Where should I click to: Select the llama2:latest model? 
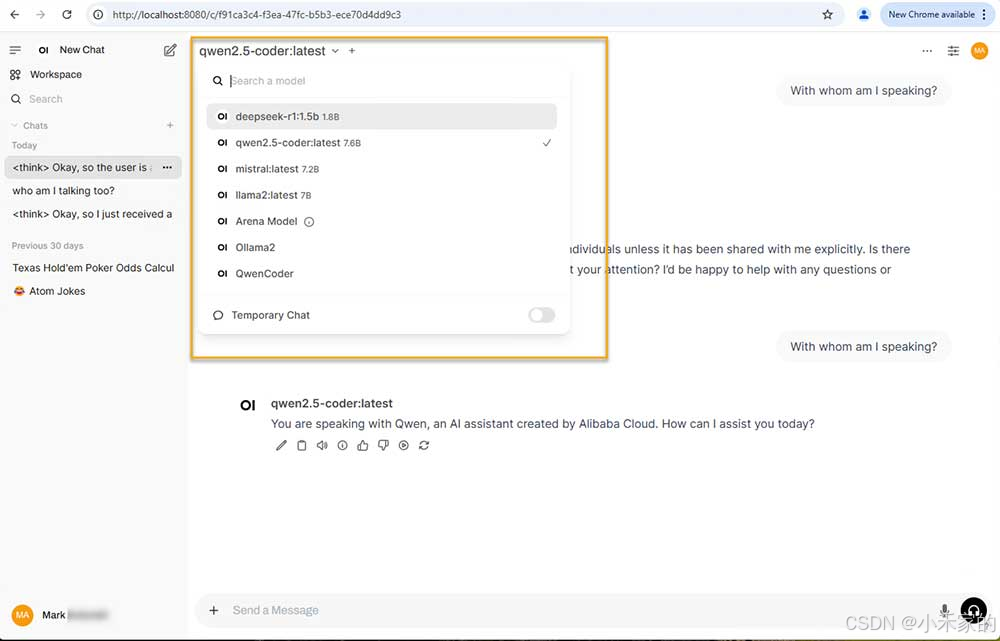tap(381, 195)
